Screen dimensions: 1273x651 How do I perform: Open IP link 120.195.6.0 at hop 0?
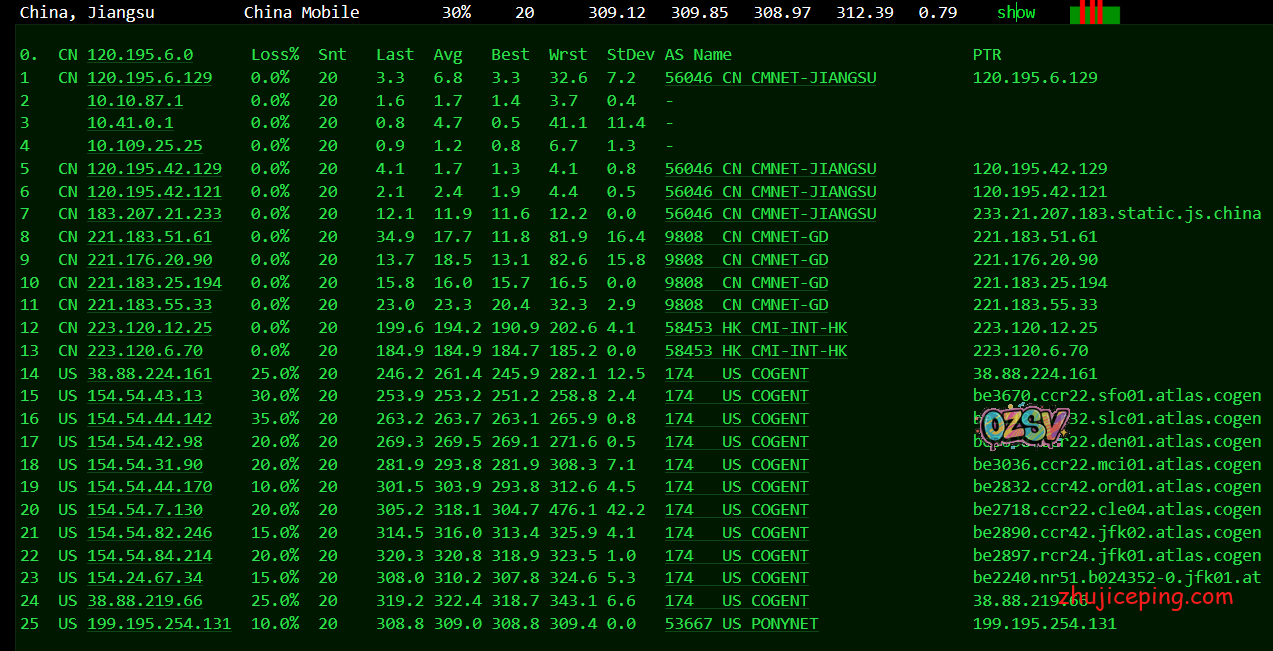tap(140, 55)
